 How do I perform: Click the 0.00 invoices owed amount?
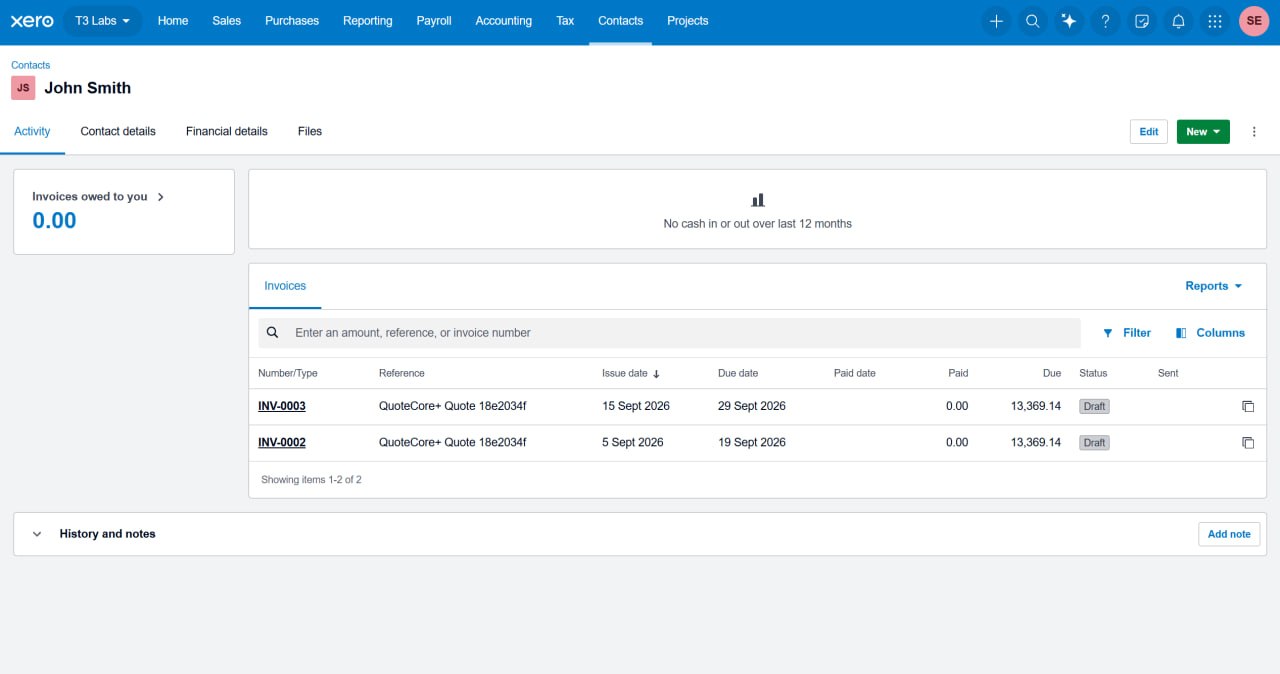click(54, 221)
